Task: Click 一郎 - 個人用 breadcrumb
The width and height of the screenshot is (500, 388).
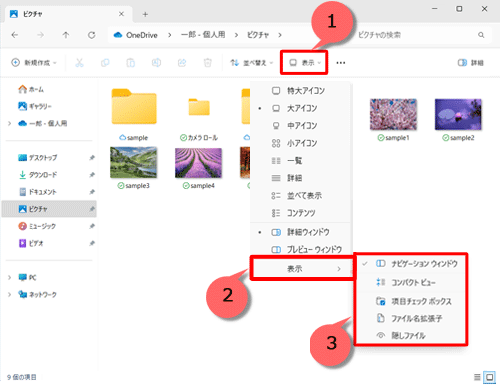Action: pos(203,35)
